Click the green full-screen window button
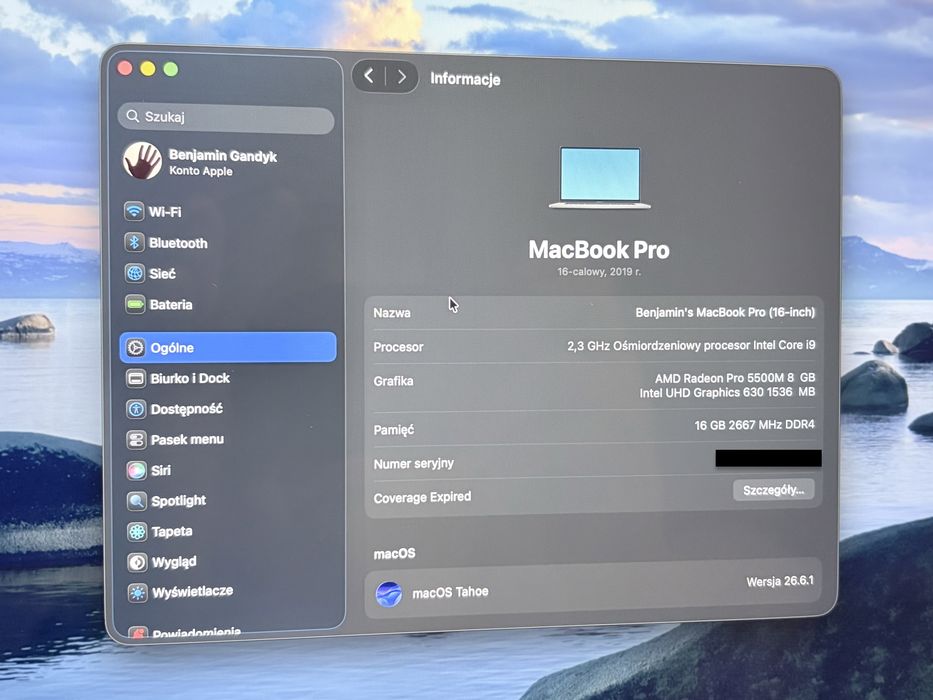This screenshot has width=933, height=700. 171,69
